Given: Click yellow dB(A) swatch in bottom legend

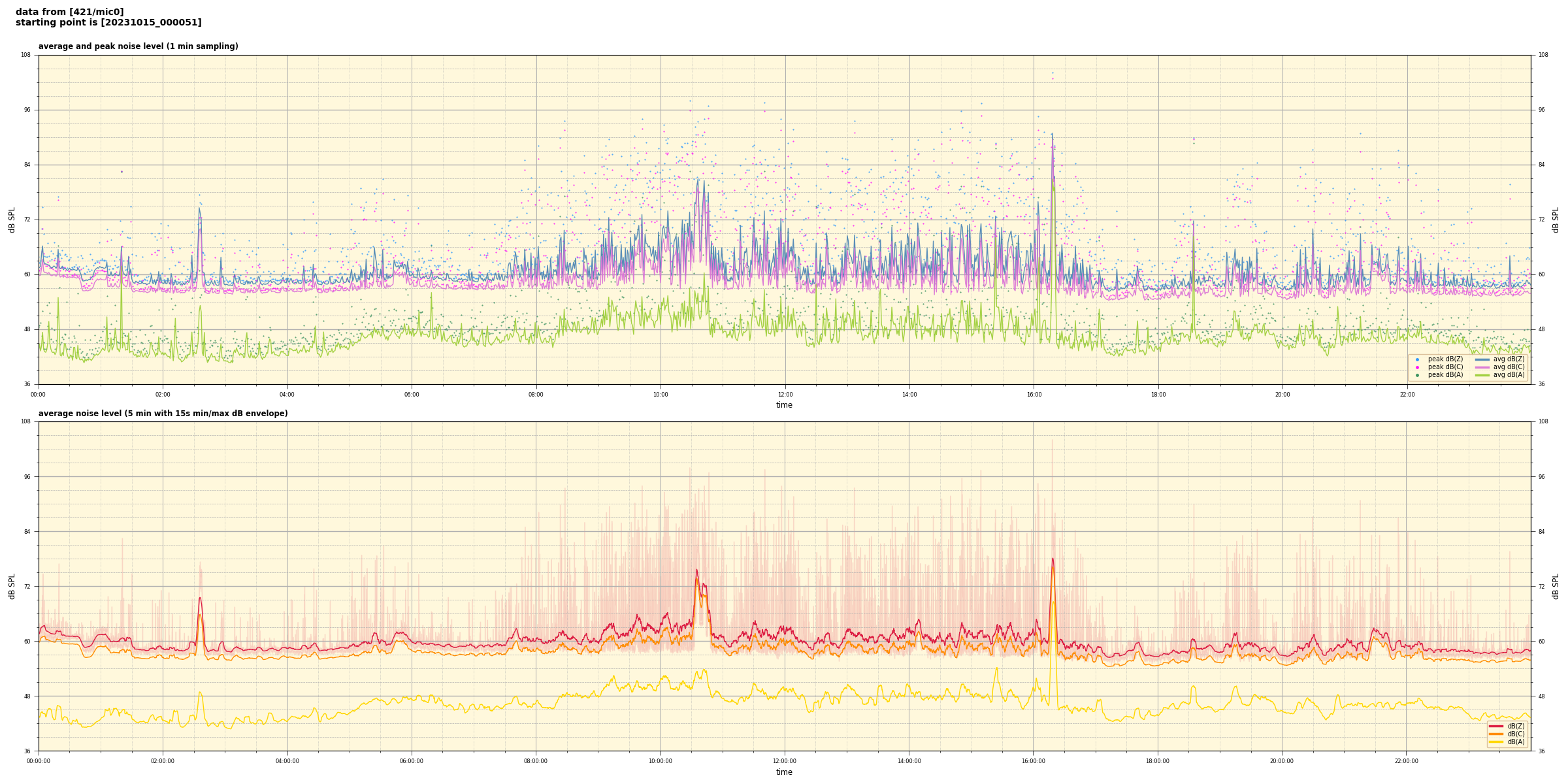Looking at the screenshot, I should (1495, 742).
